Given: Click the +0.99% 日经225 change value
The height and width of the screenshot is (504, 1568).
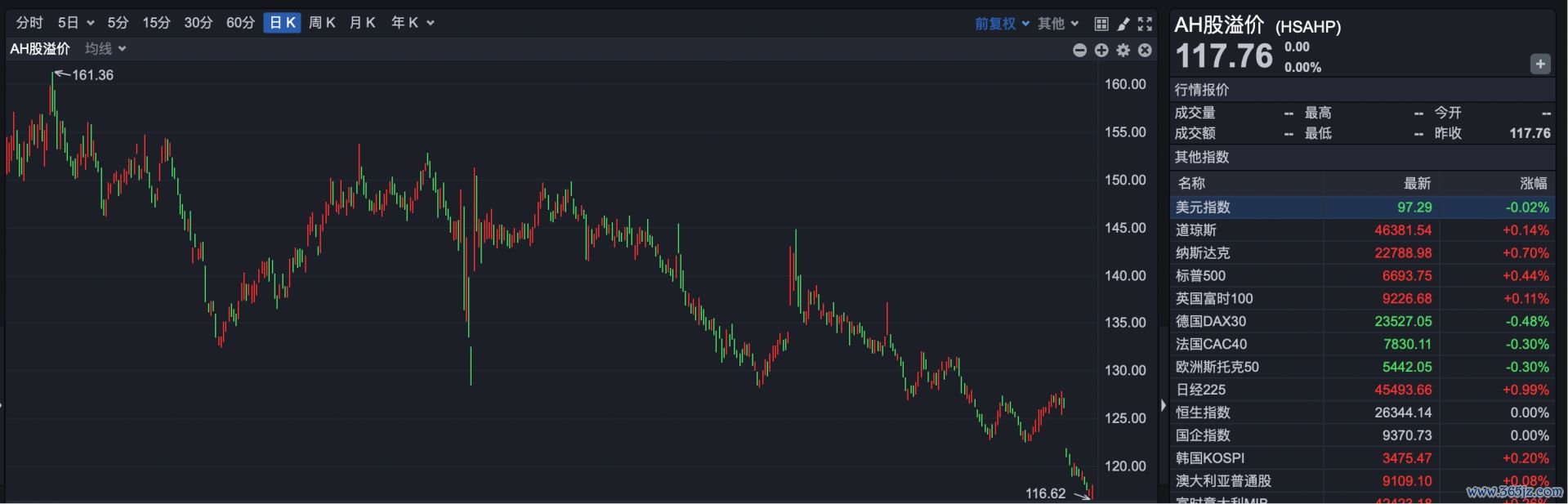Looking at the screenshot, I should pos(1526,390).
